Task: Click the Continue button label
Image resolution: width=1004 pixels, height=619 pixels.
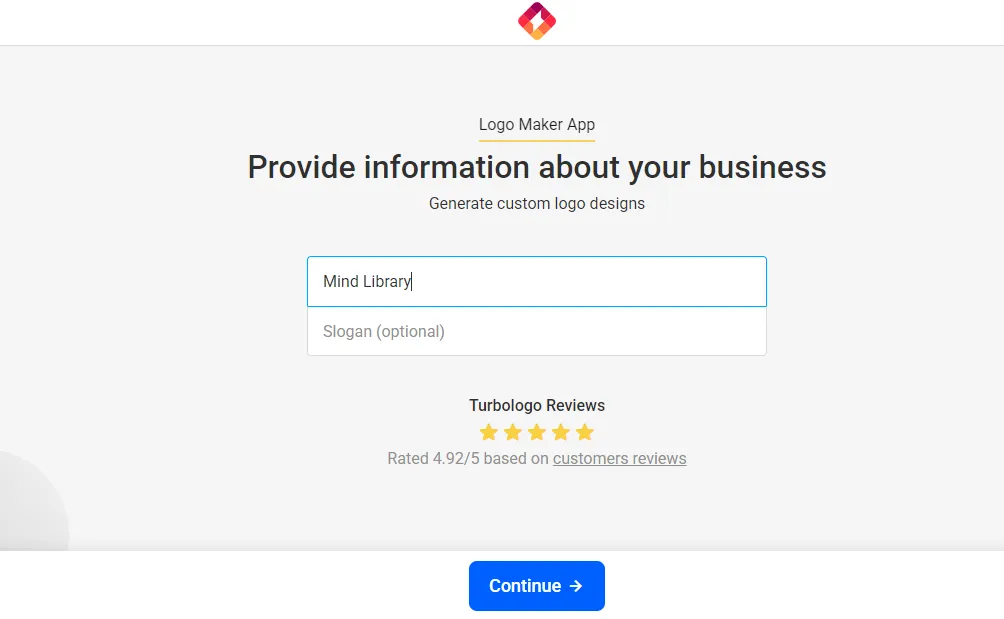Action: [x=525, y=586]
